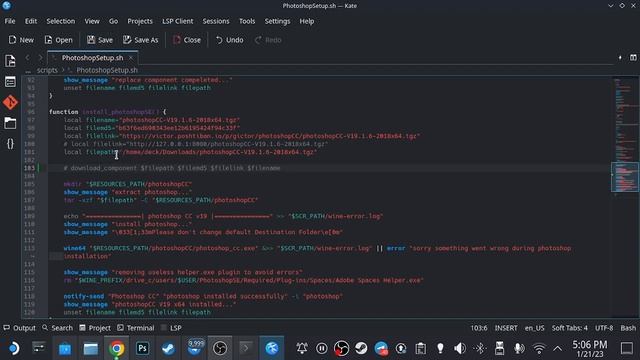Click the wine64 command on line 113

click(x=75, y=248)
